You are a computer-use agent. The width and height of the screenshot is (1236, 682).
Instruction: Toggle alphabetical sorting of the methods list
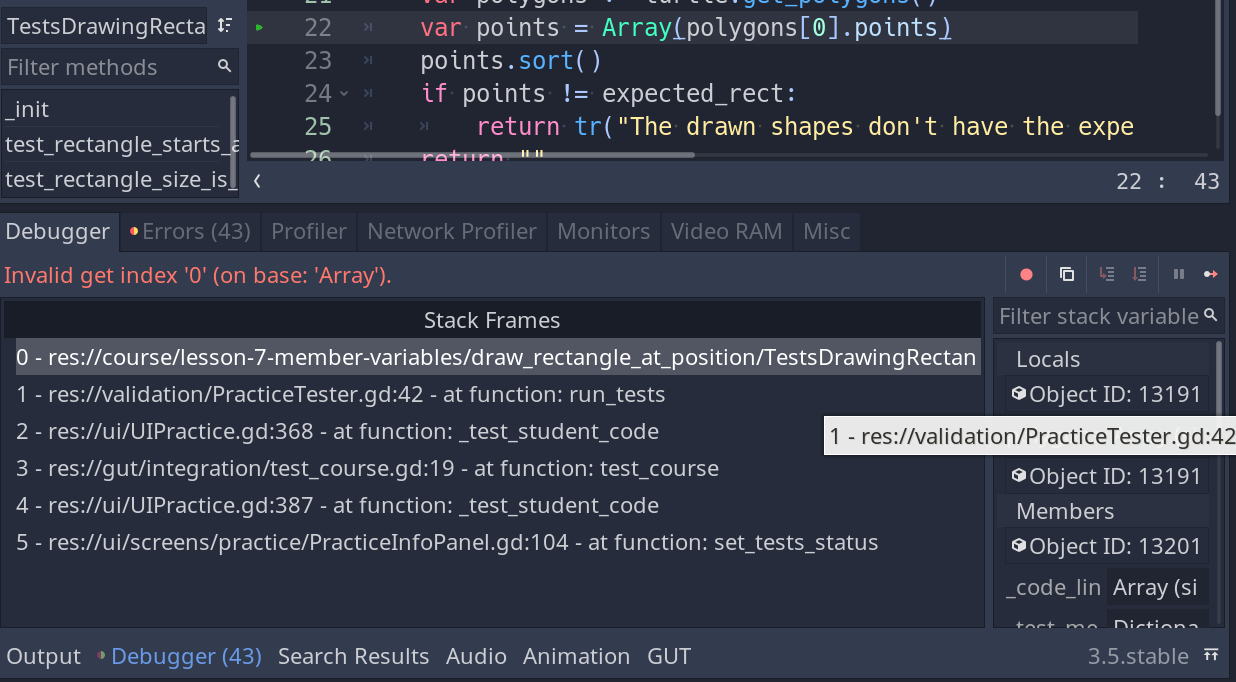click(x=225, y=26)
